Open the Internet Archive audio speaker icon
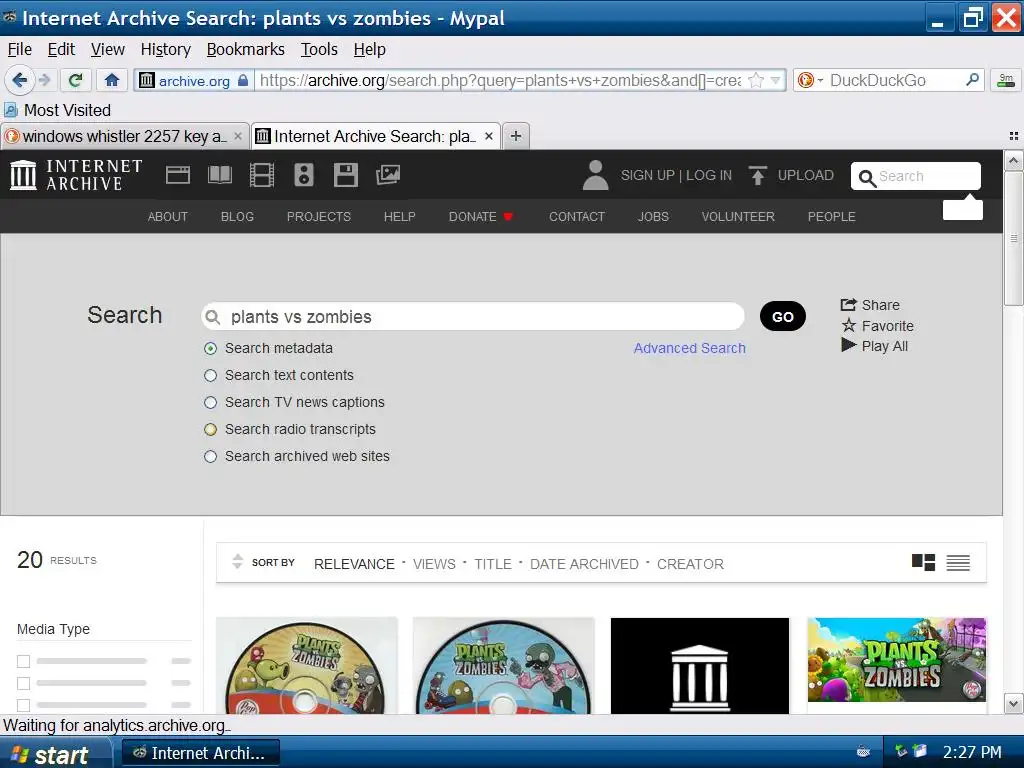The image size is (1024, 768). click(304, 175)
